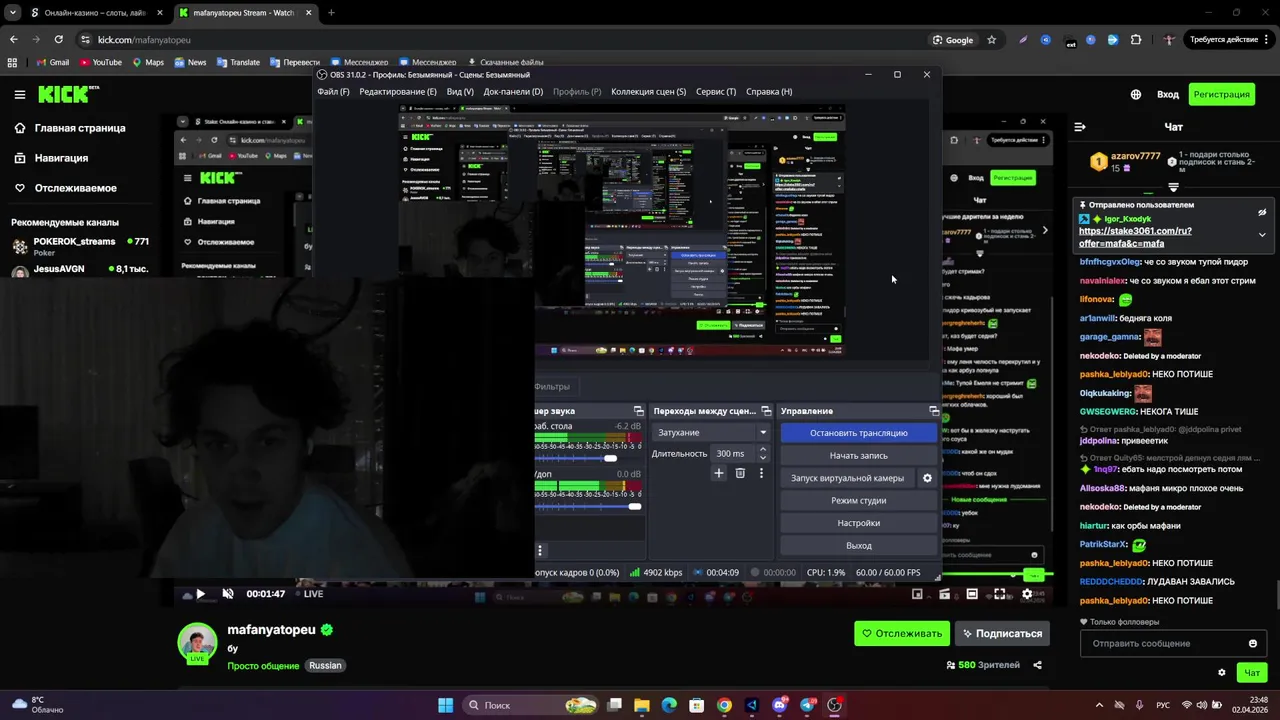Open Chrome extensions puzzle icon
This screenshot has height=720, width=1280.
coord(1135,40)
